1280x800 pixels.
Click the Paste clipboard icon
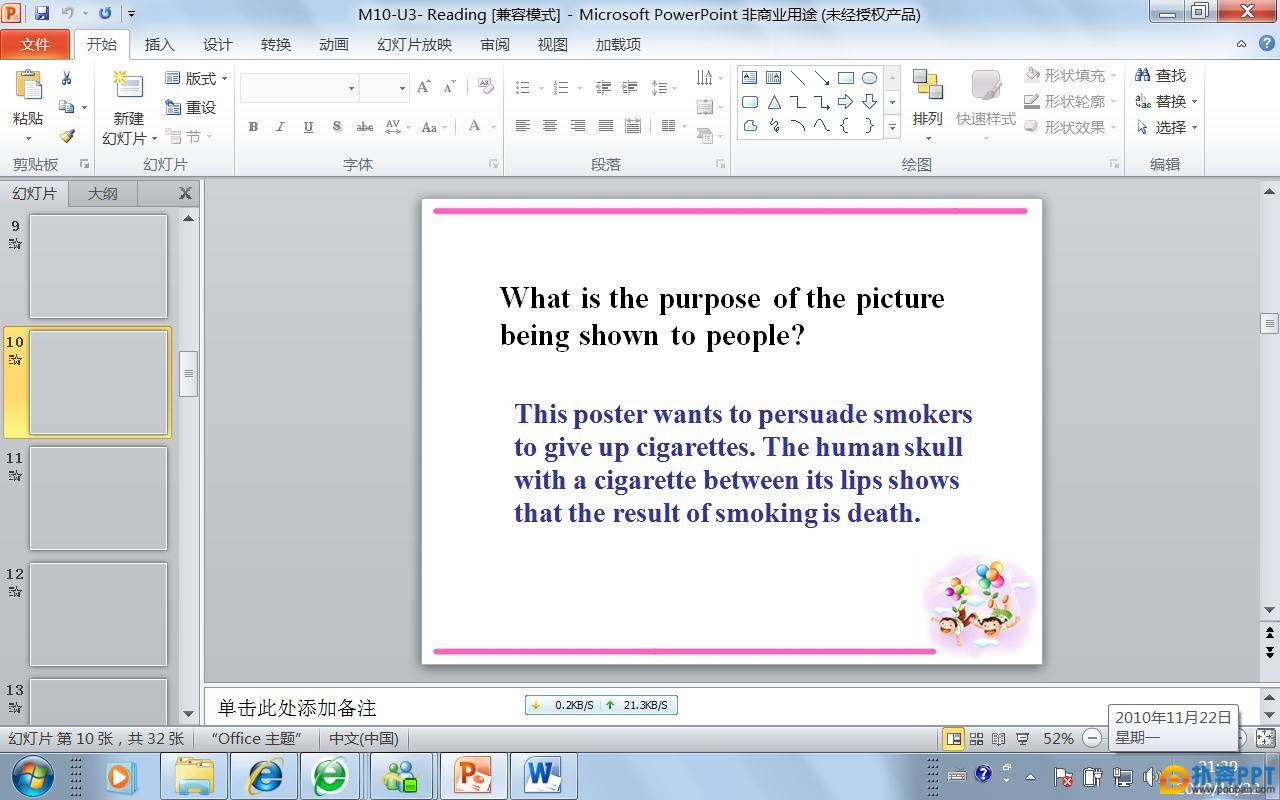pos(29,86)
